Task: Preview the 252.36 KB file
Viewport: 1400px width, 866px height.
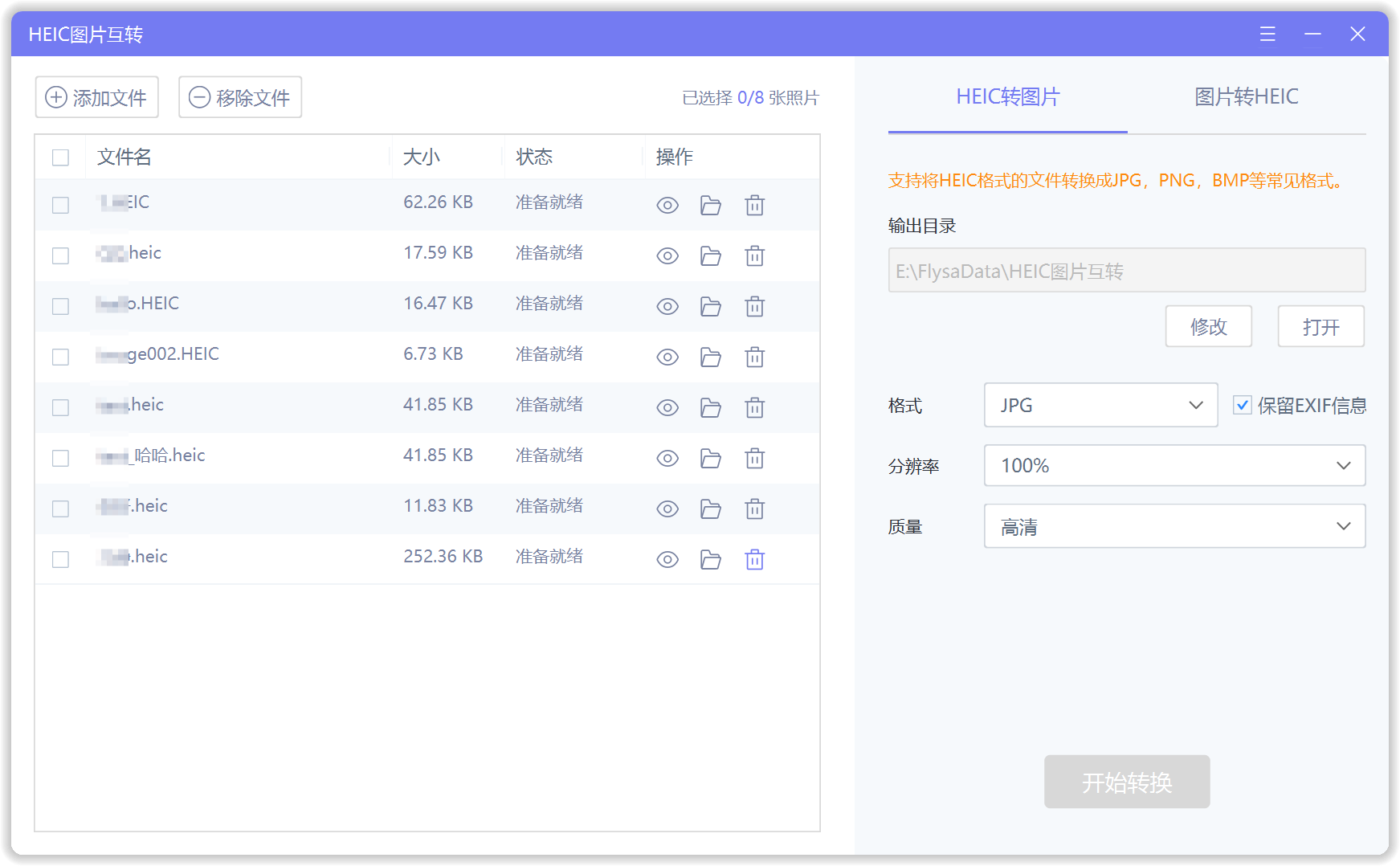Action: point(667,560)
